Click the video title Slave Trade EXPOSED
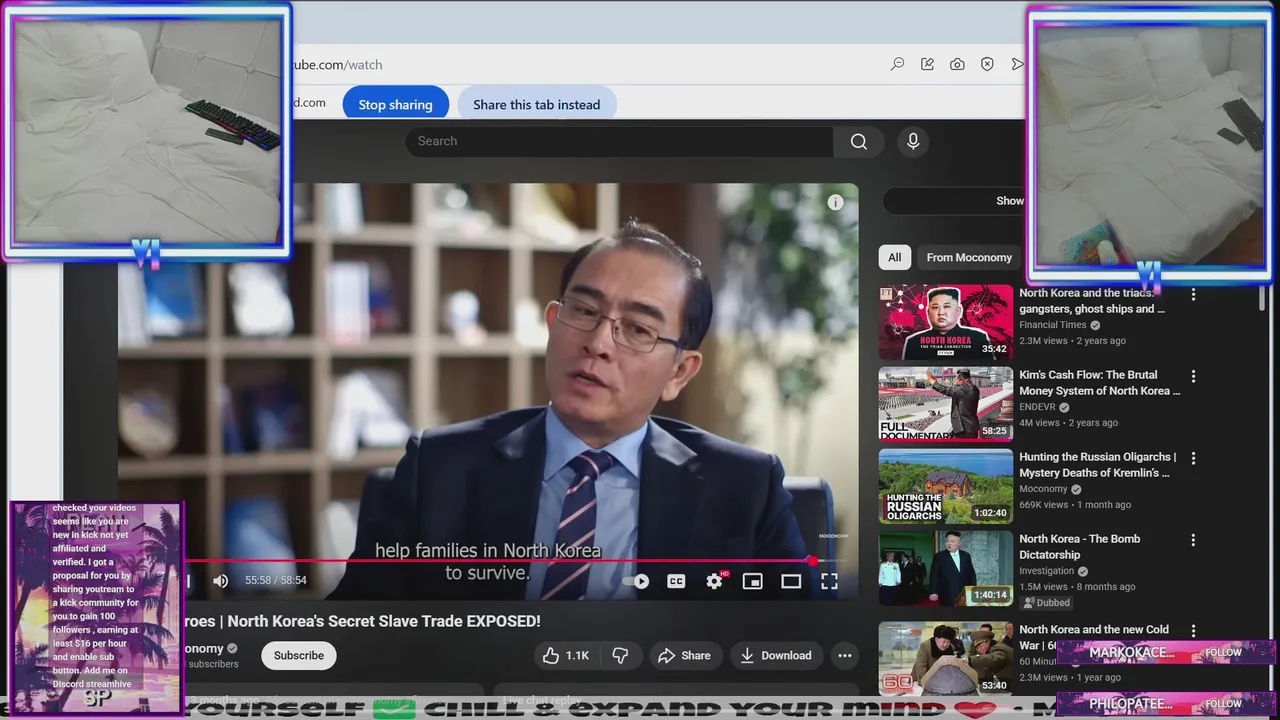 point(361,621)
